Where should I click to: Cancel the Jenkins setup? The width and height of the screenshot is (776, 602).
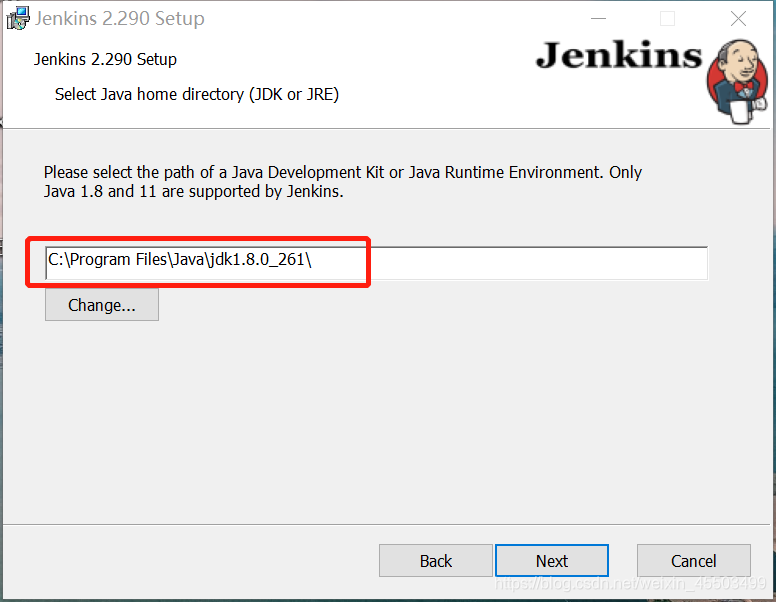pyautogui.click(x=693, y=560)
